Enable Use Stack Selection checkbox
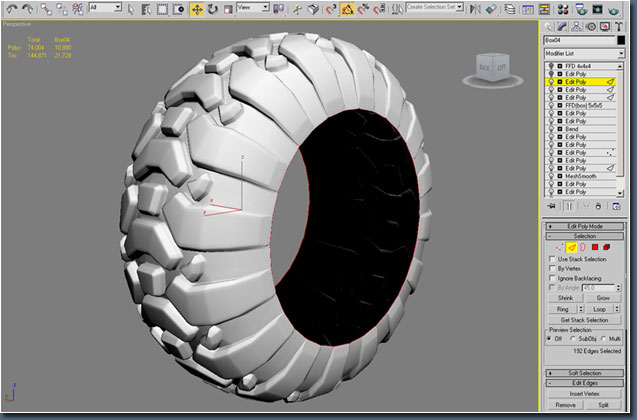 (552, 259)
